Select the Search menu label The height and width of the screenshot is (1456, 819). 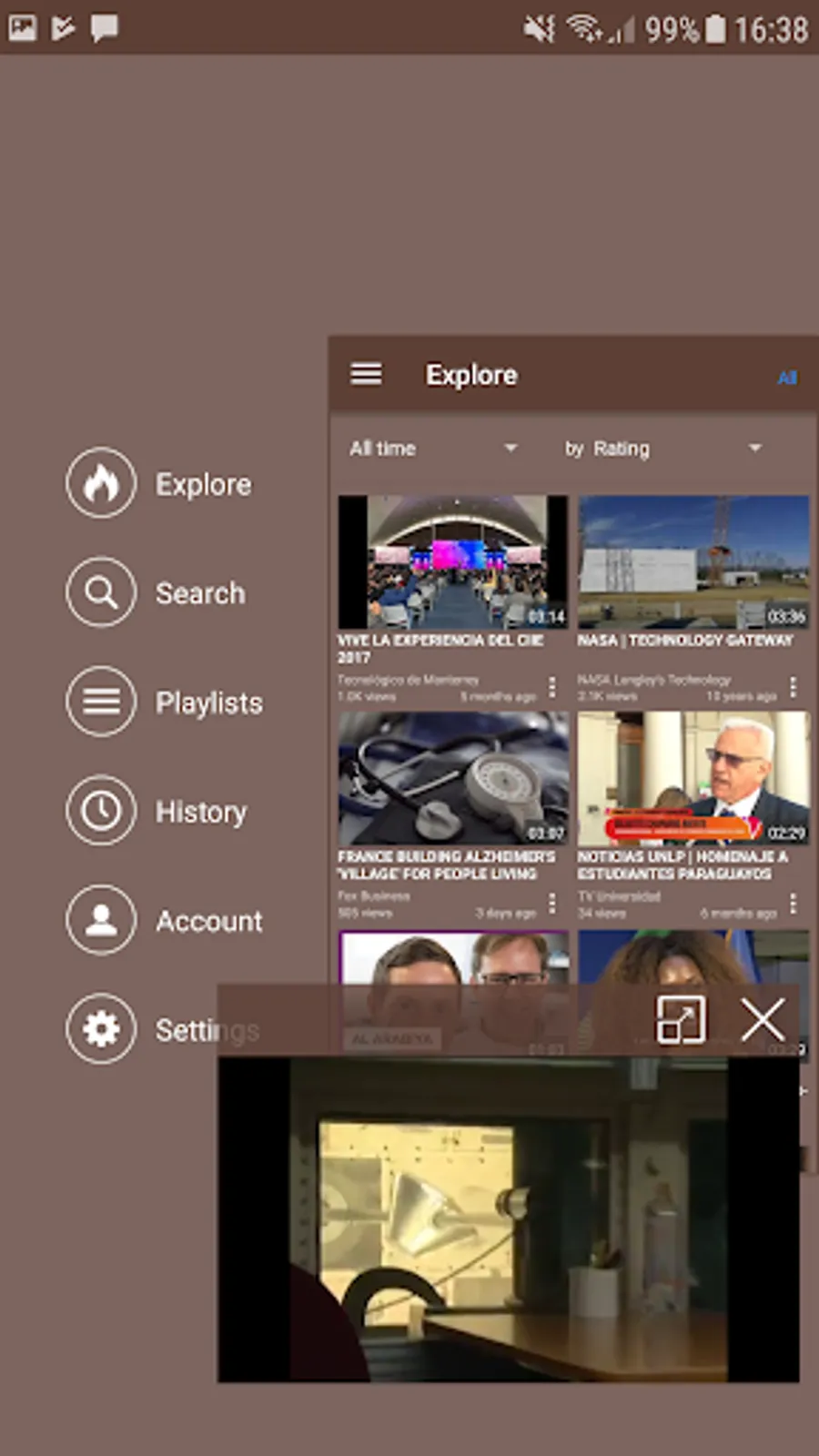[x=200, y=593]
